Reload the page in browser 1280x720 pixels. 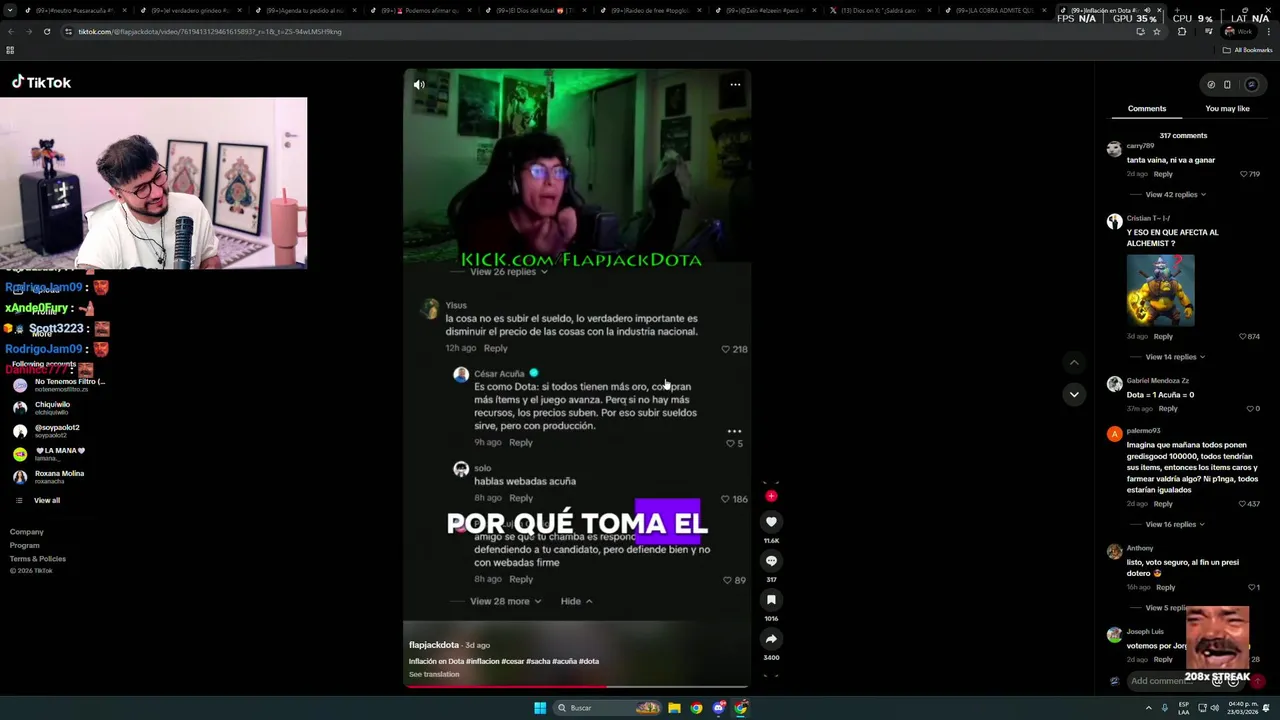tap(47, 32)
